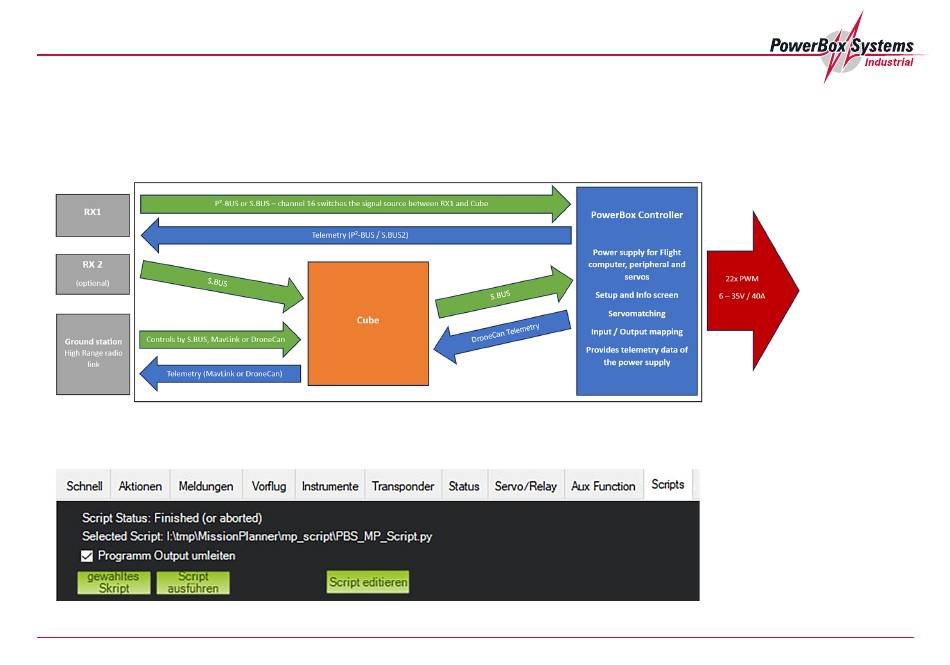Click the Controls by S.BUS, Mavlink or DroneCan arrow
The height and width of the screenshot is (665, 950).
coord(220,339)
